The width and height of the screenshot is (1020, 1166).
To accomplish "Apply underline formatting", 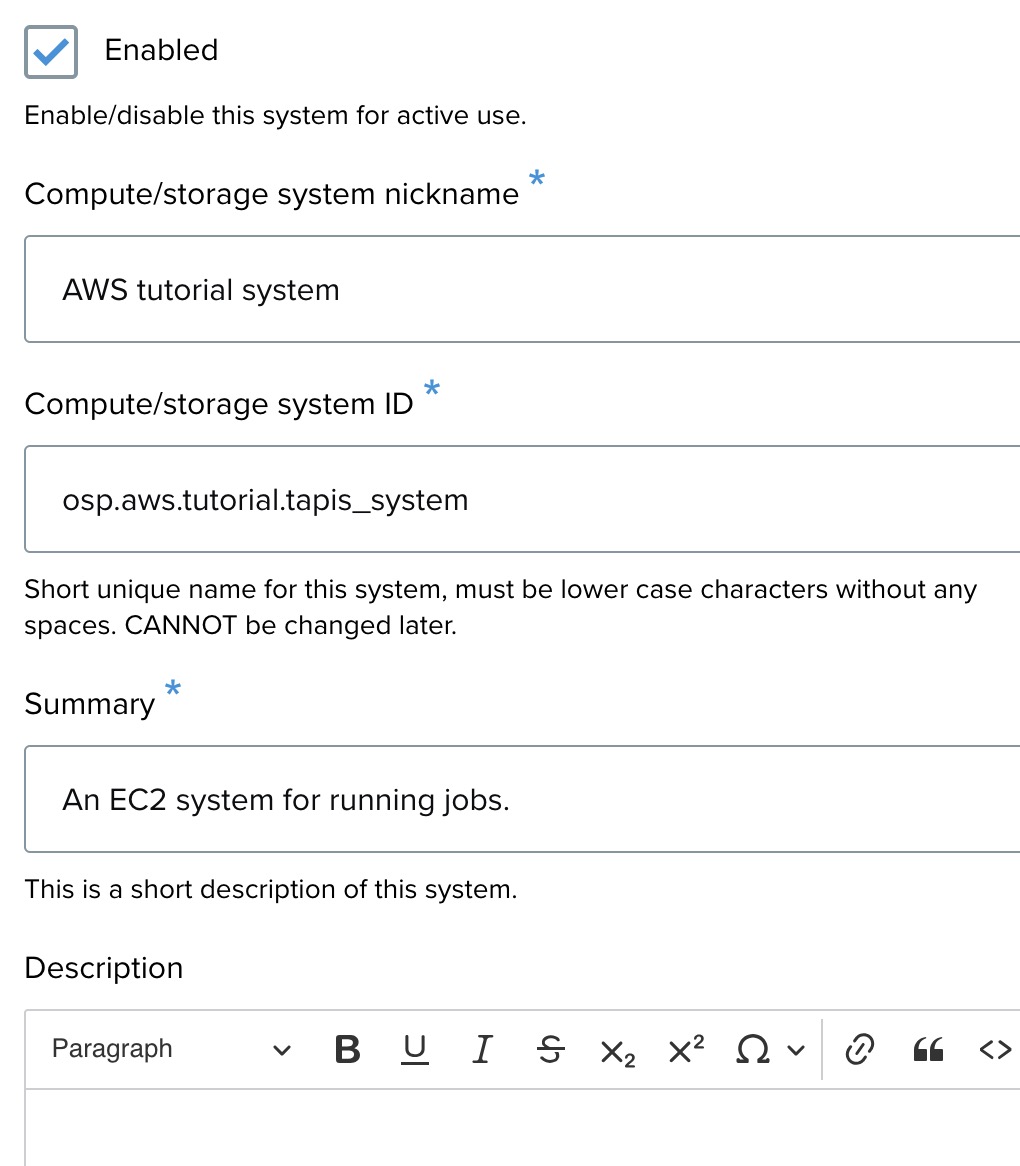I will (414, 1049).
